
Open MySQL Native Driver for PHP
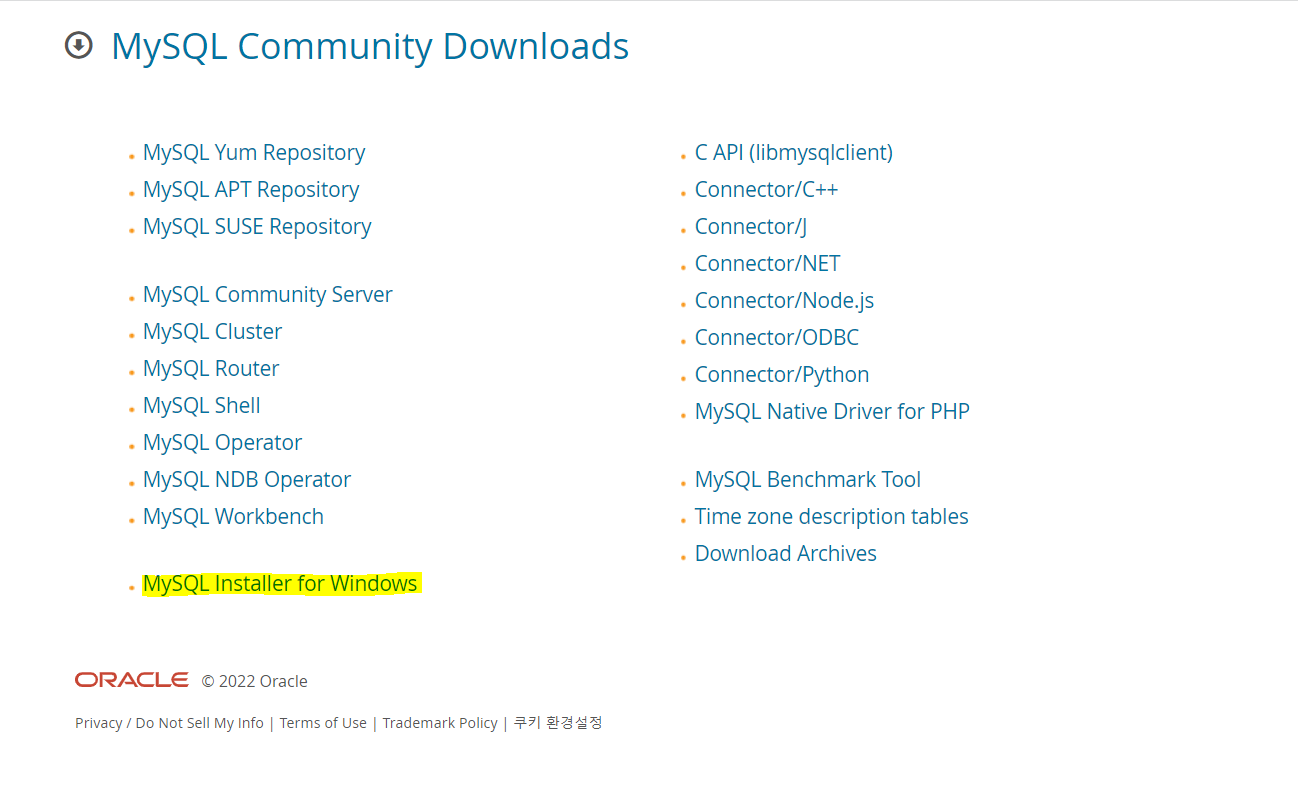click(832, 412)
